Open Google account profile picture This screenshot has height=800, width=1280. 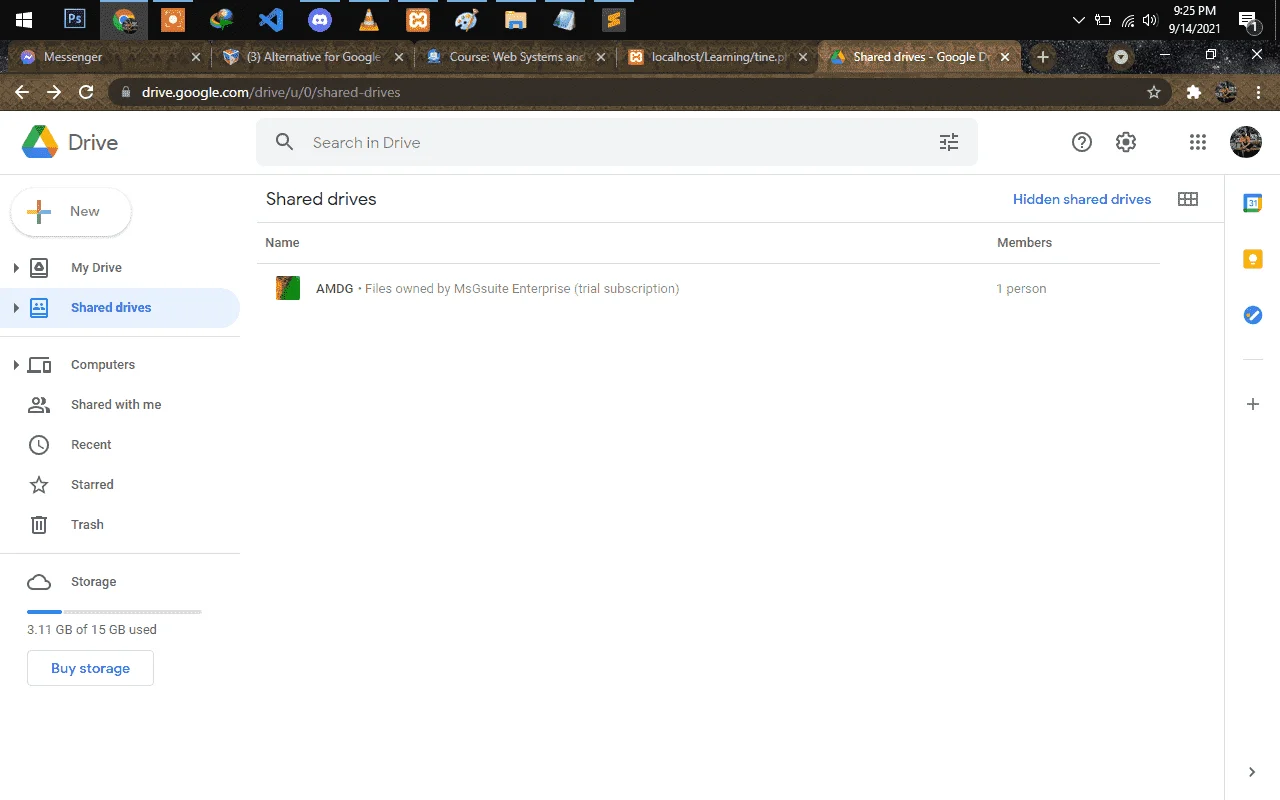point(1246,142)
